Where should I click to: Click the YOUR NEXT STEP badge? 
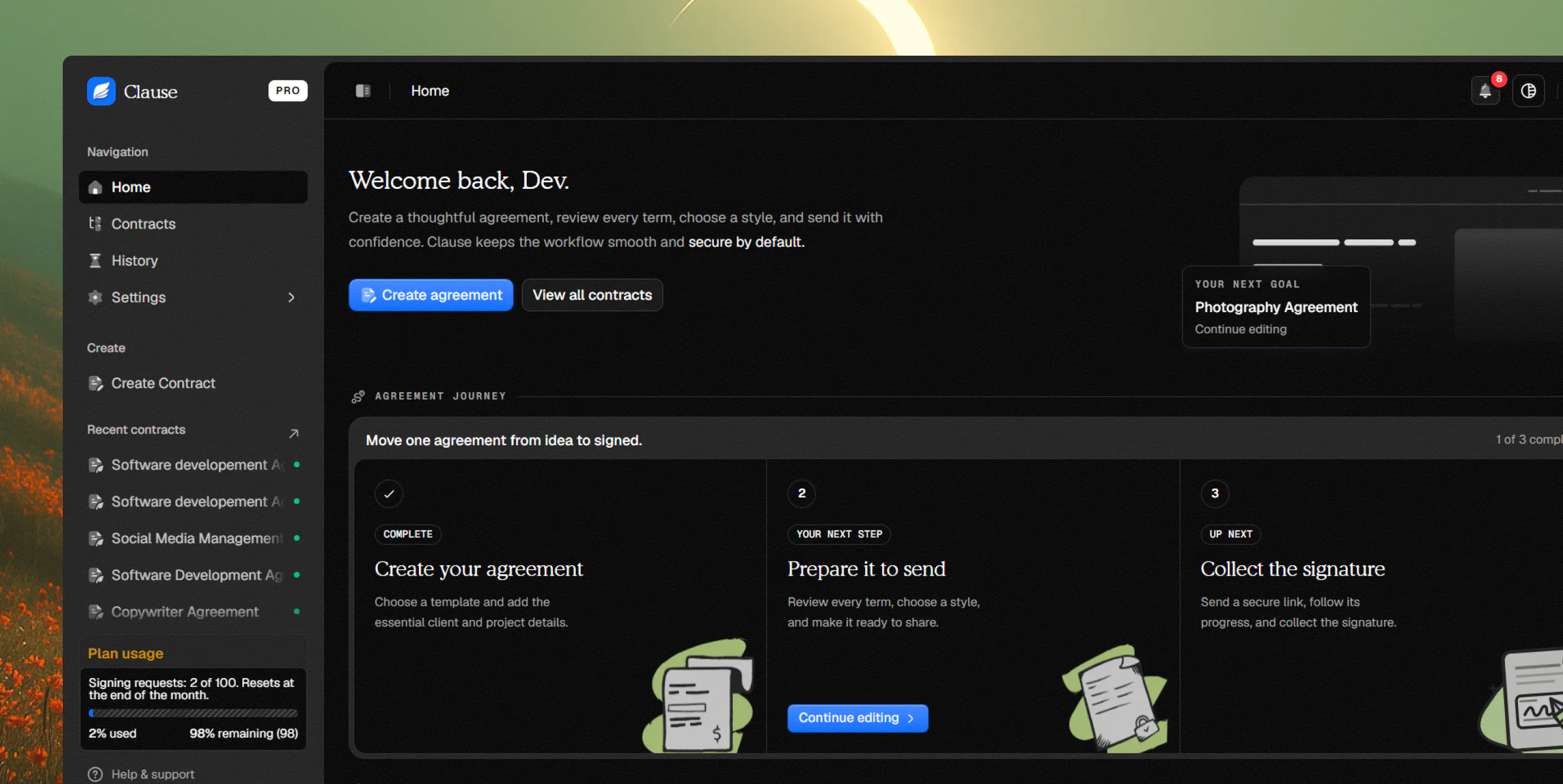(x=839, y=534)
